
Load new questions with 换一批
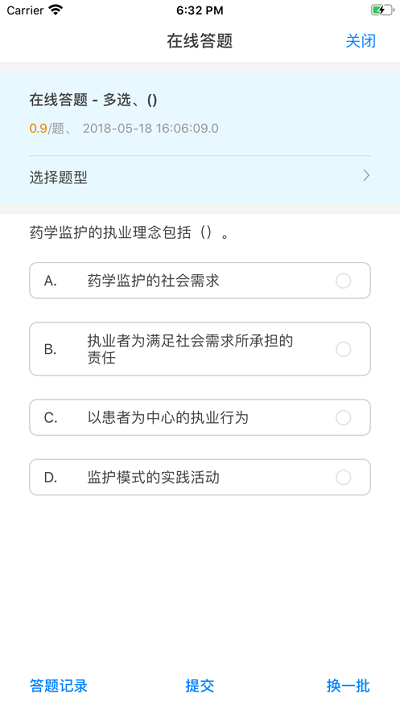point(348,686)
